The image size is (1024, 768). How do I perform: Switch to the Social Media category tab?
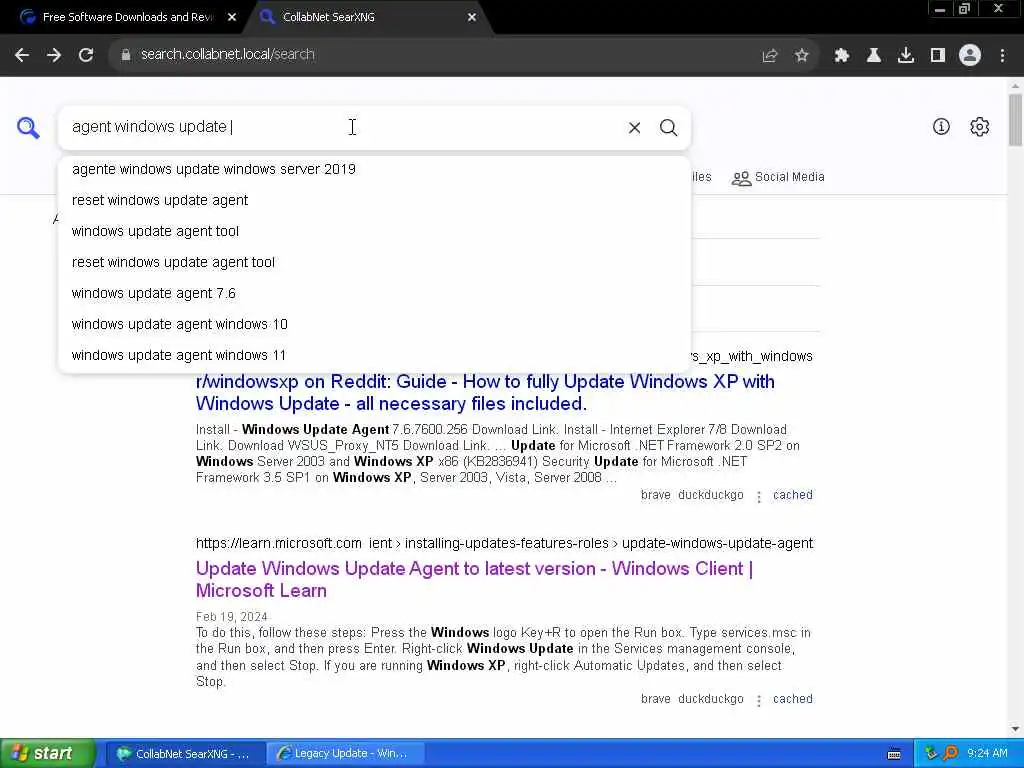click(778, 177)
